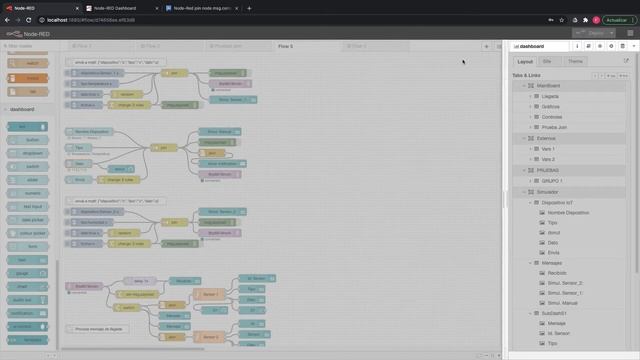
Task: Trigger first inject node button in top group
Action: (67, 73)
